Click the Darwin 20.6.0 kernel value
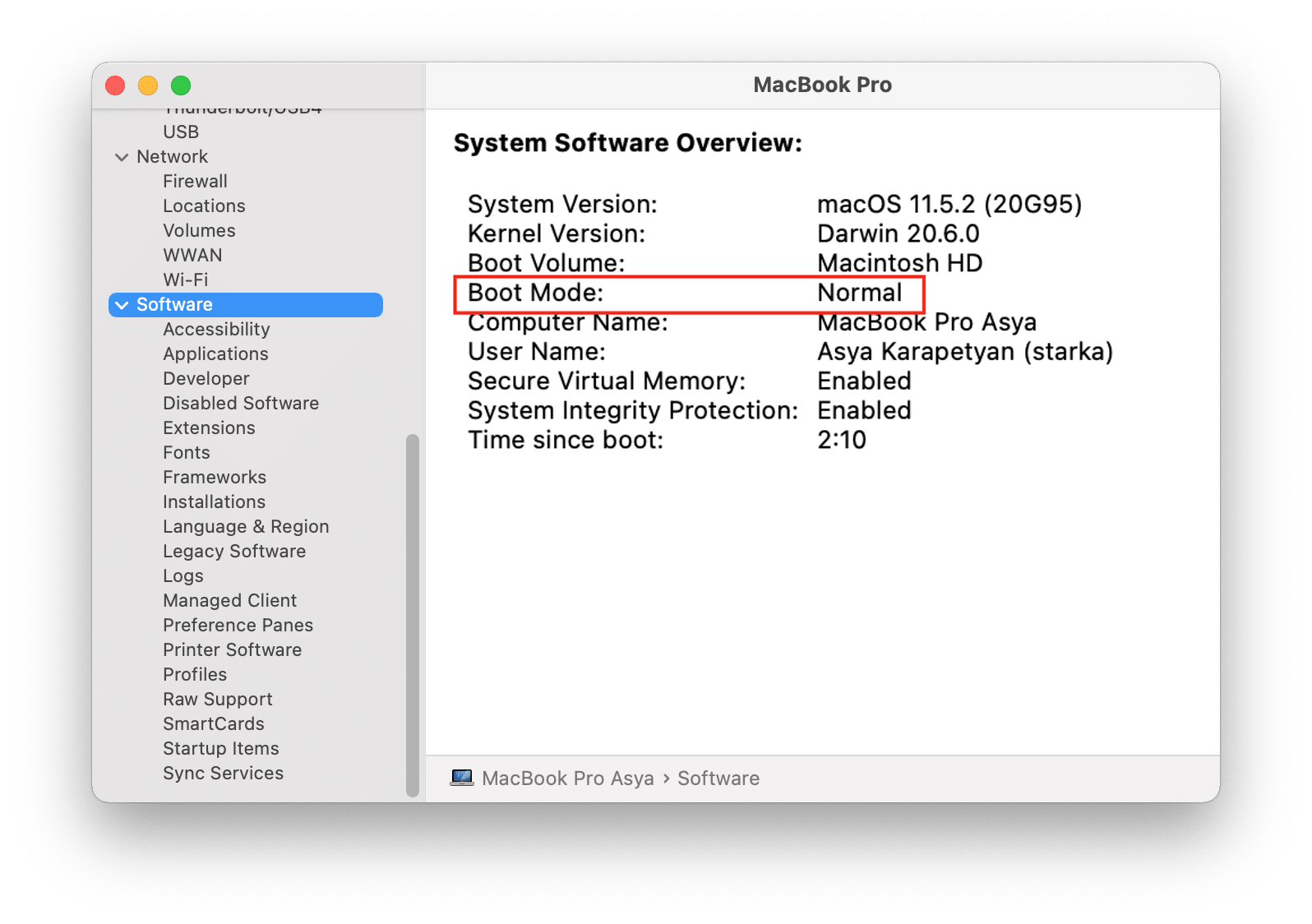 [898, 233]
